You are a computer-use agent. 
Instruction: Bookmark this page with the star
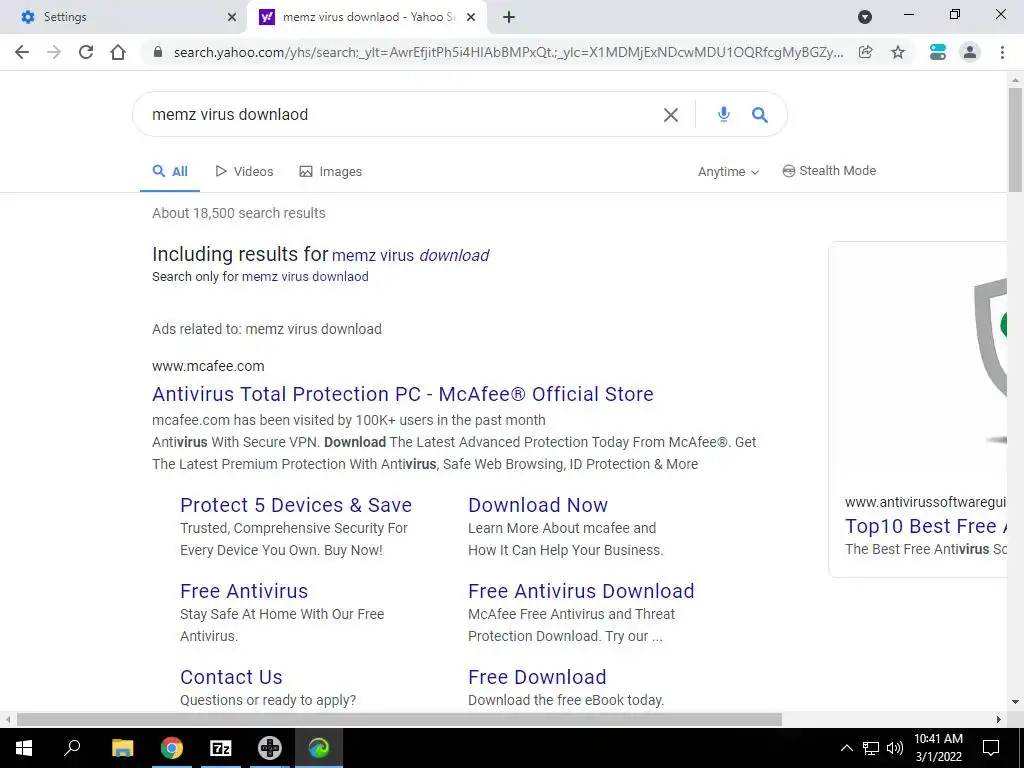pos(898,52)
